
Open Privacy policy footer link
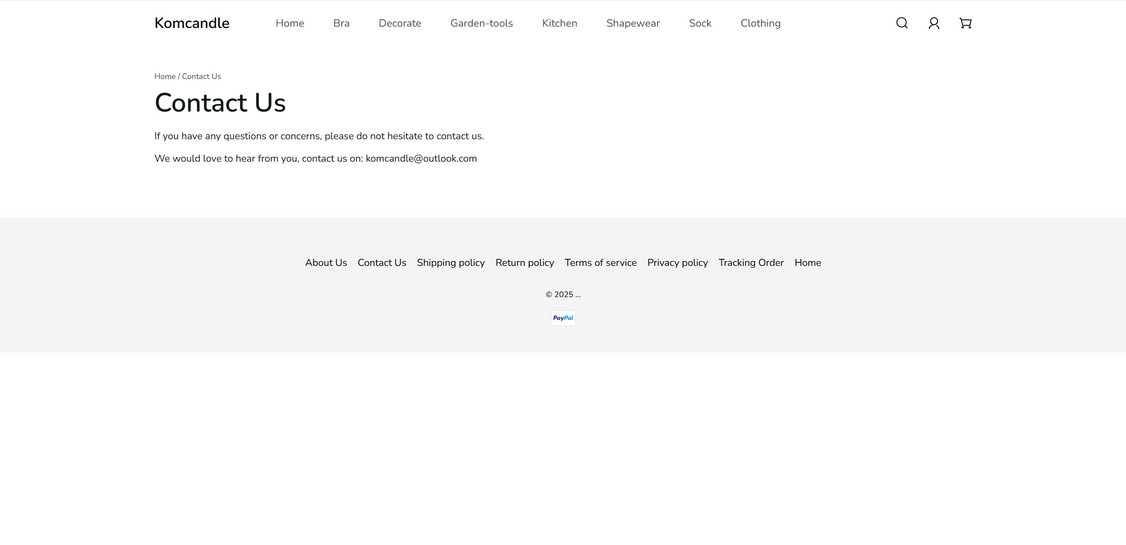(x=677, y=263)
